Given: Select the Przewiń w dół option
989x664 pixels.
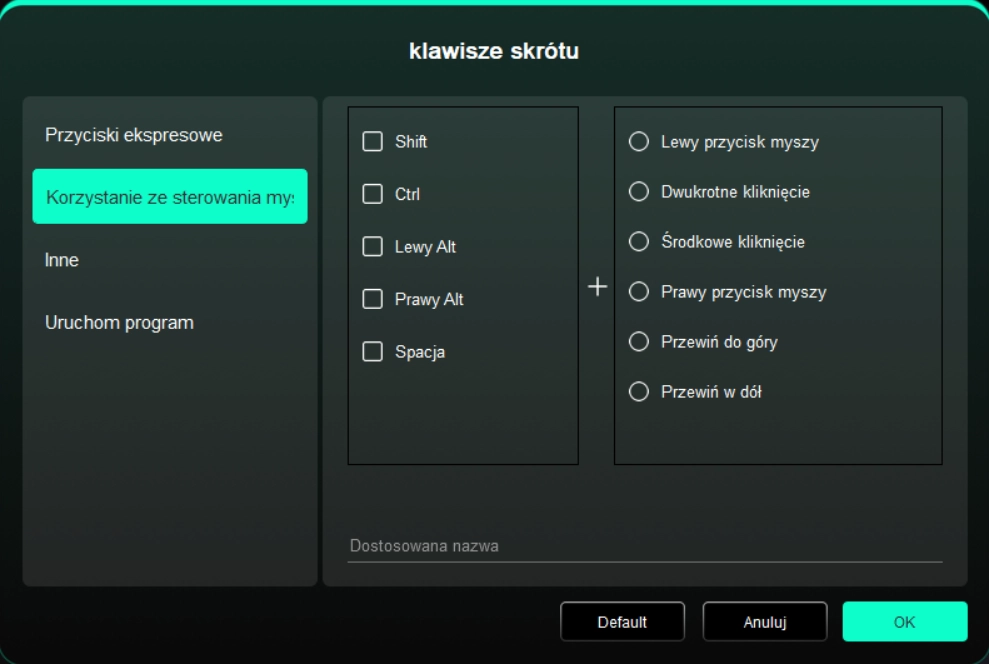Looking at the screenshot, I should (x=638, y=392).
